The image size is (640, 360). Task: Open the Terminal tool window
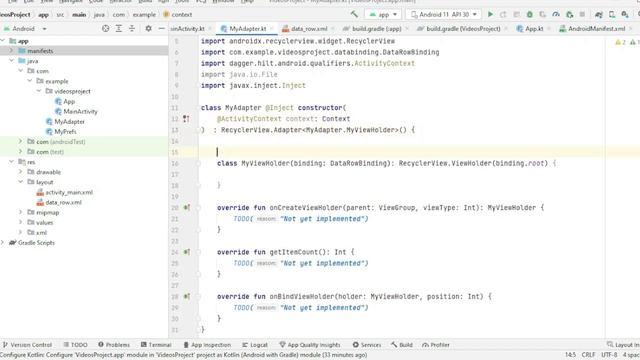point(156,345)
